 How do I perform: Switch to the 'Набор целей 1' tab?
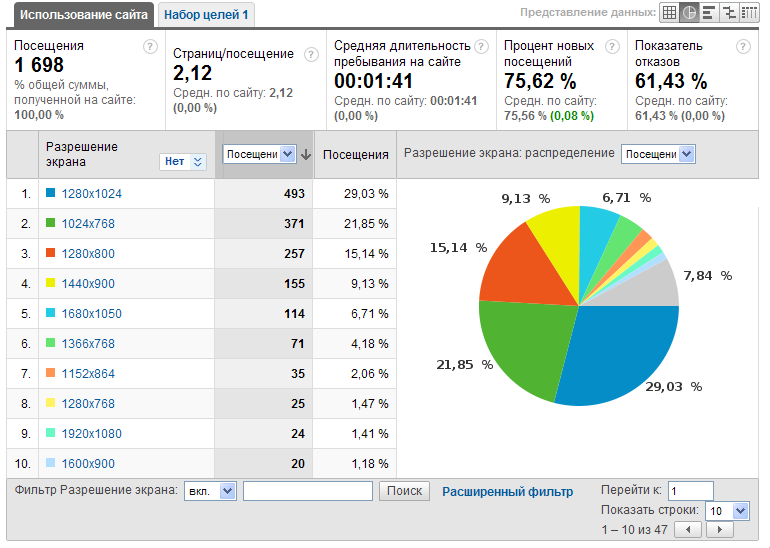point(206,14)
